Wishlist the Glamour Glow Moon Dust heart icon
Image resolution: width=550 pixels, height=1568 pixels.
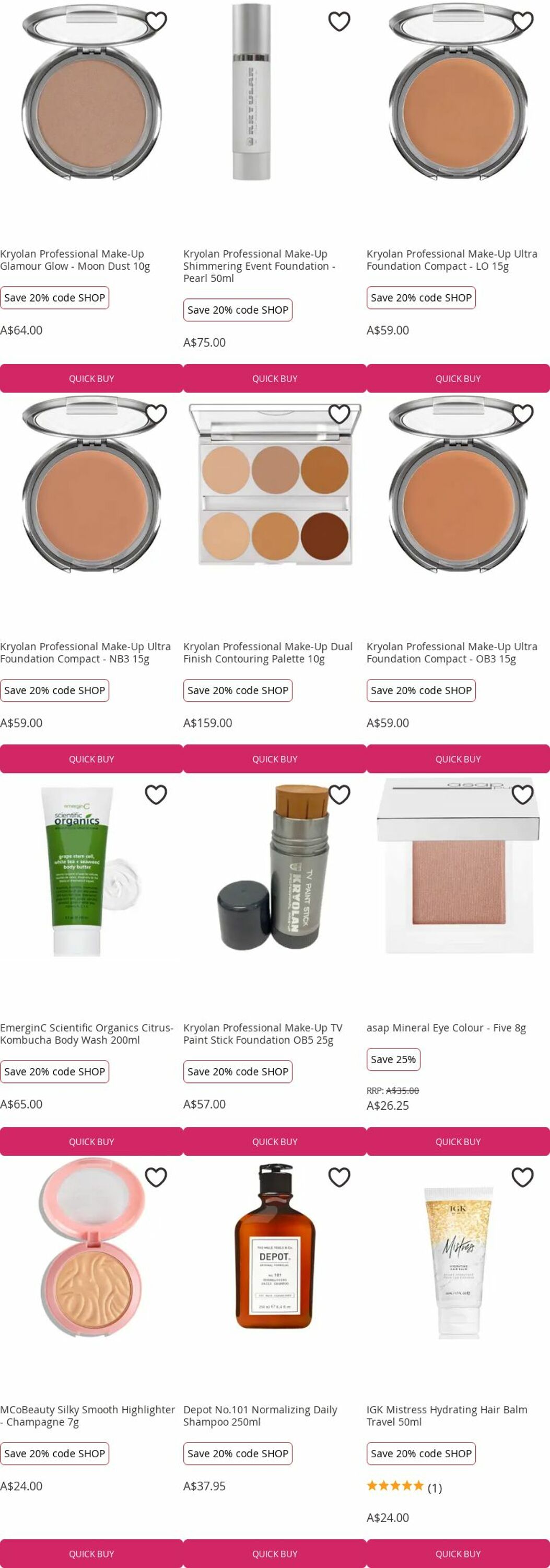[156, 21]
